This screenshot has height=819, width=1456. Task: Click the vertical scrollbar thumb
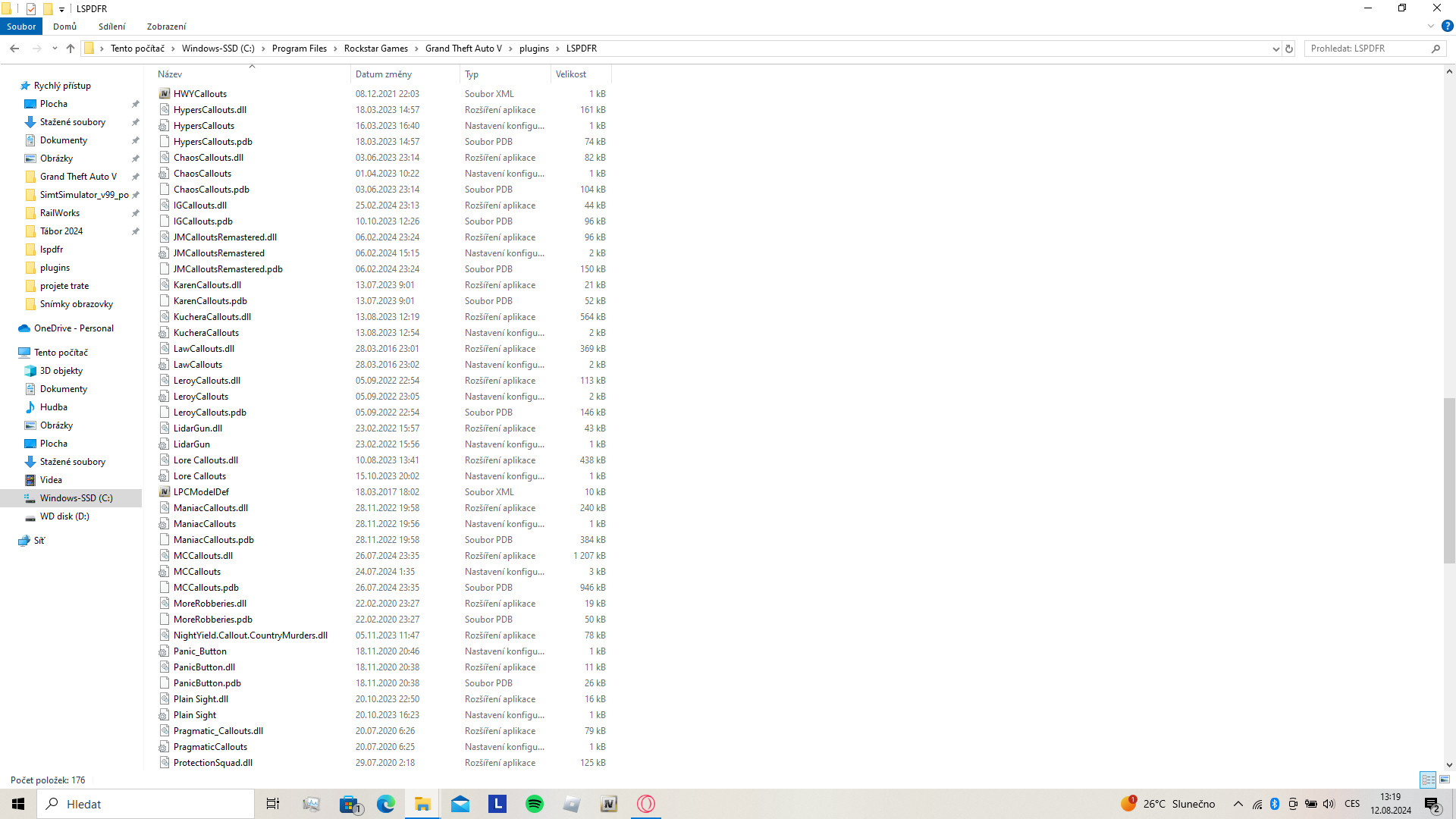click(1449, 481)
